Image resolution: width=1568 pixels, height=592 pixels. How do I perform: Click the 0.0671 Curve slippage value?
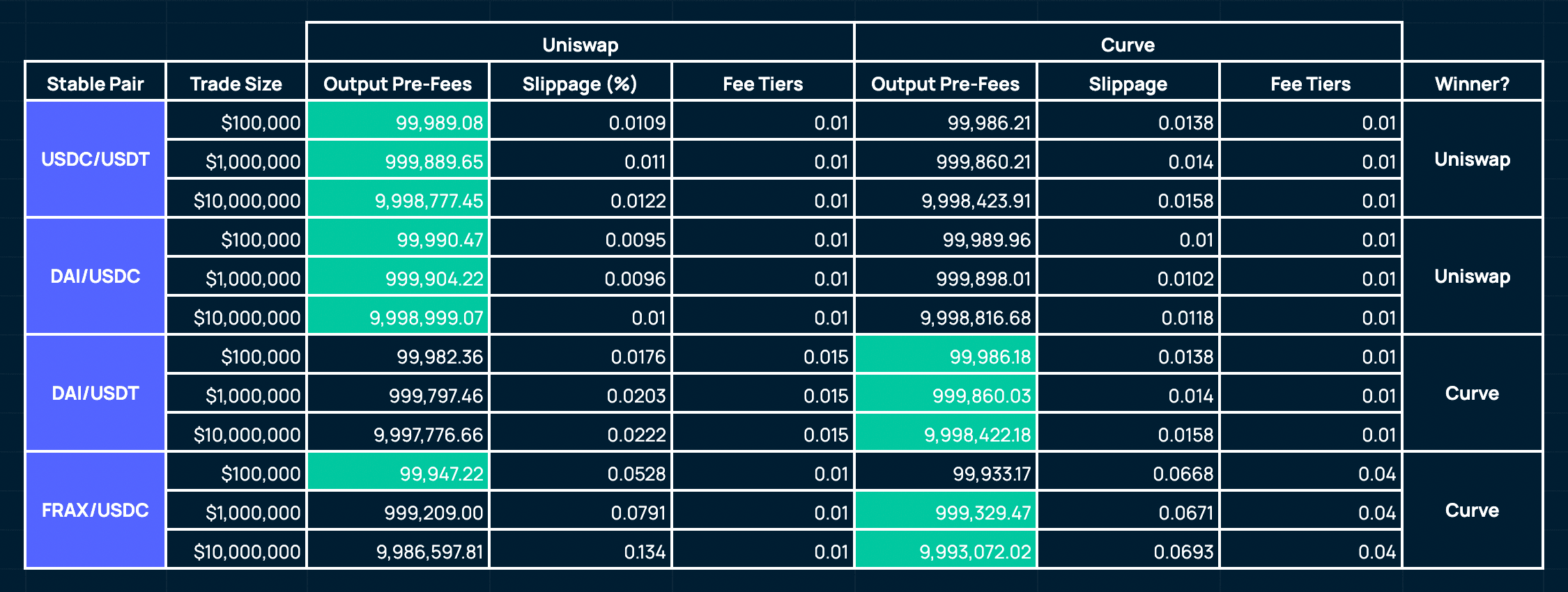(x=1185, y=513)
